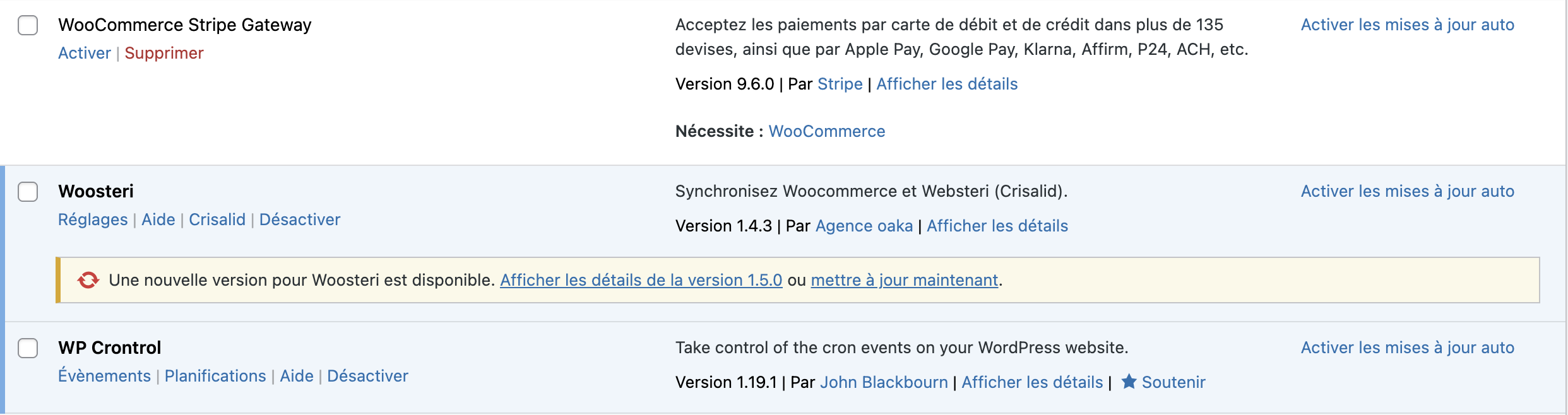Activate the WooCommerce Stripe Gateway plugin
The width and height of the screenshot is (1568, 415).
point(84,53)
